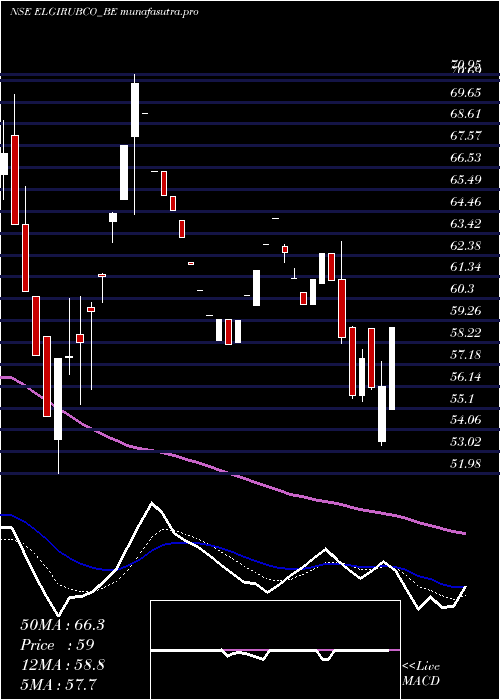Select the 61.34 price axis label
This screenshot has height=700, width=500.
click(x=468, y=267)
